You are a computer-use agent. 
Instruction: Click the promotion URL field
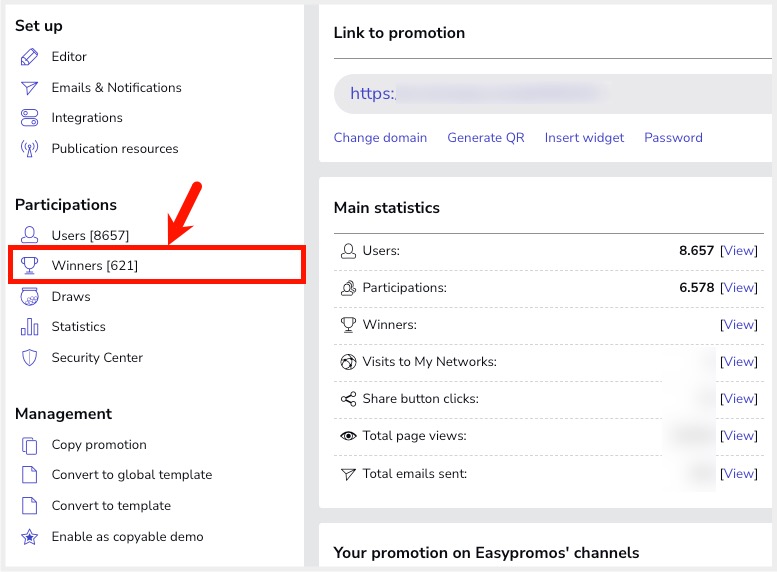pyautogui.click(x=550, y=95)
